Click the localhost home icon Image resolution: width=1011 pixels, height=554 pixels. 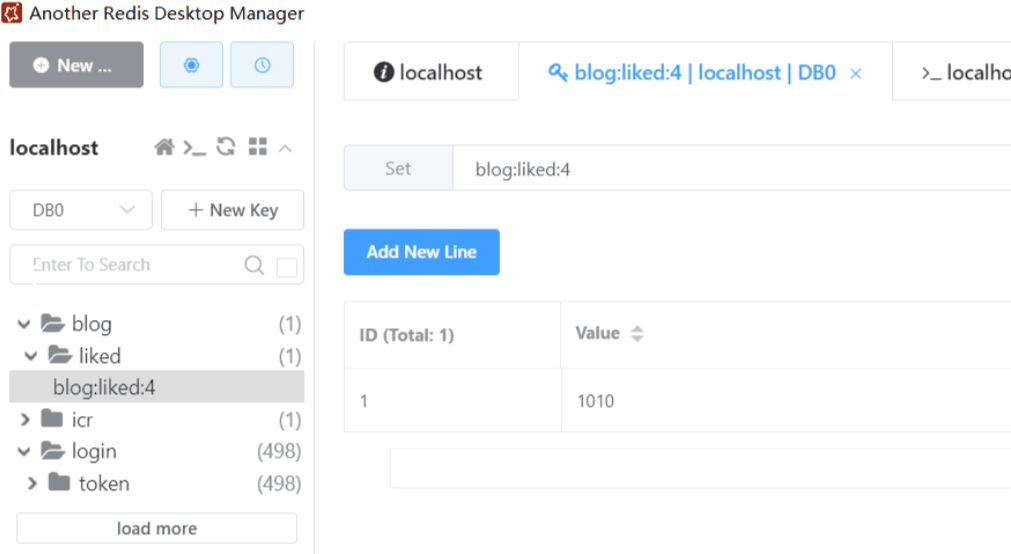click(164, 148)
